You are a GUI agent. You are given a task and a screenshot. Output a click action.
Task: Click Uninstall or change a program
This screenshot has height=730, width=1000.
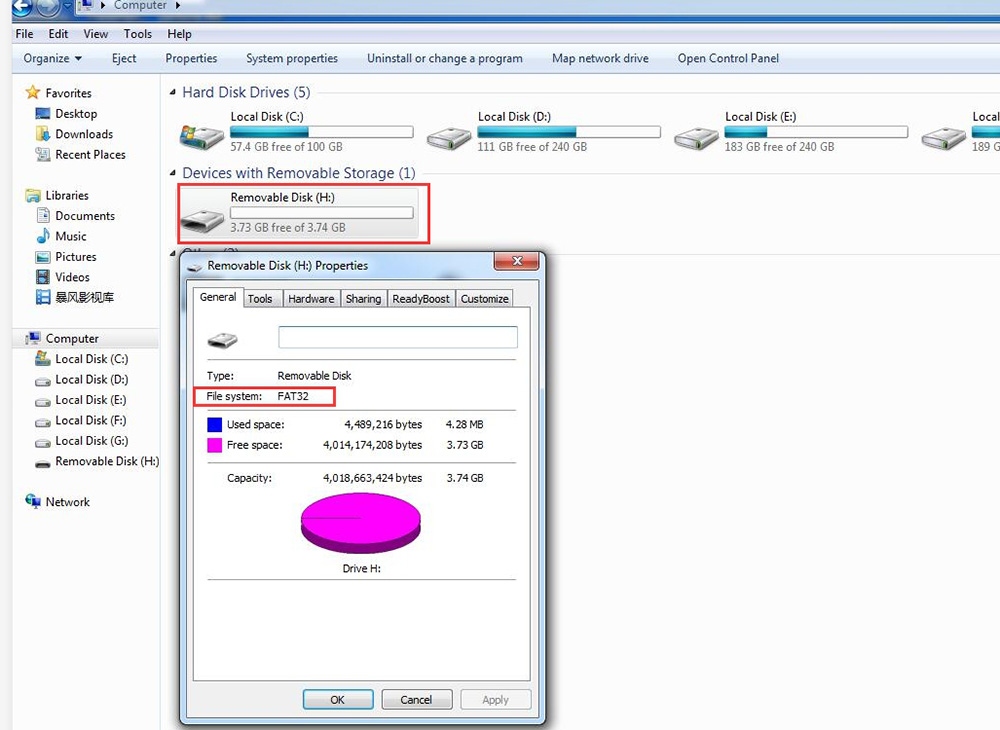[x=445, y=58]
